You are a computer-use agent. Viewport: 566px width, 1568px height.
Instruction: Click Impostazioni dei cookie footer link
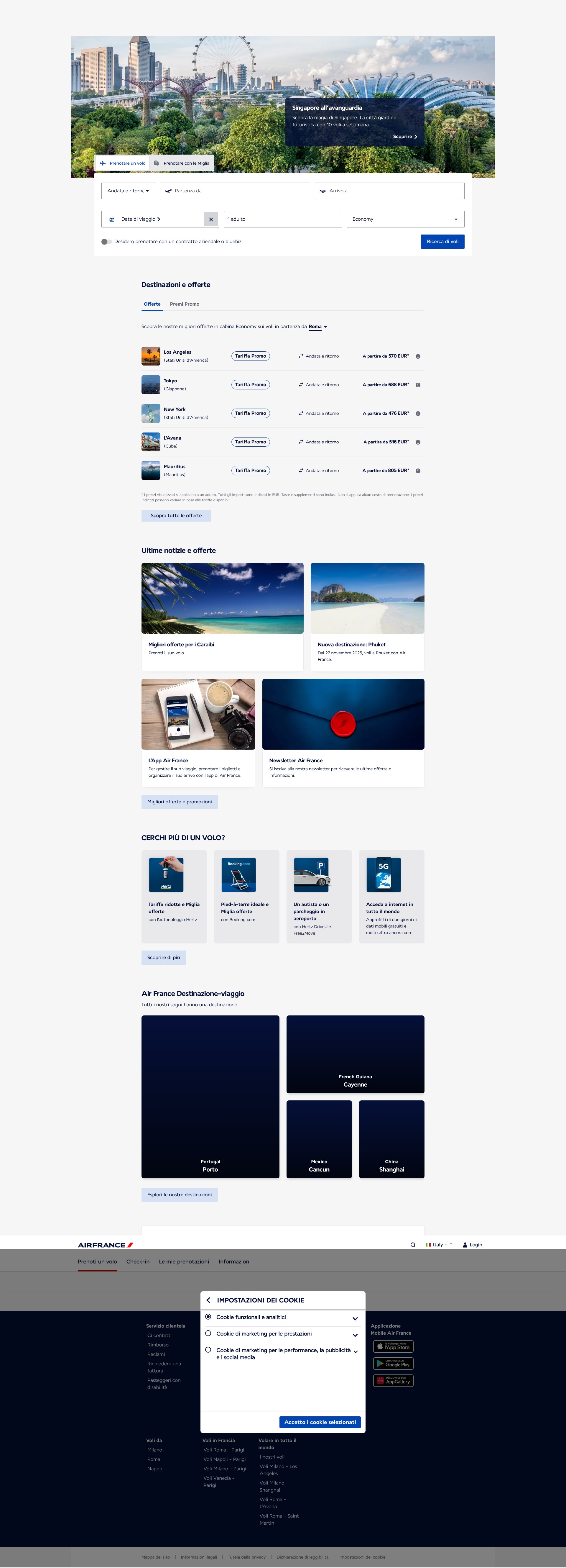click(x=362, y=1557)
